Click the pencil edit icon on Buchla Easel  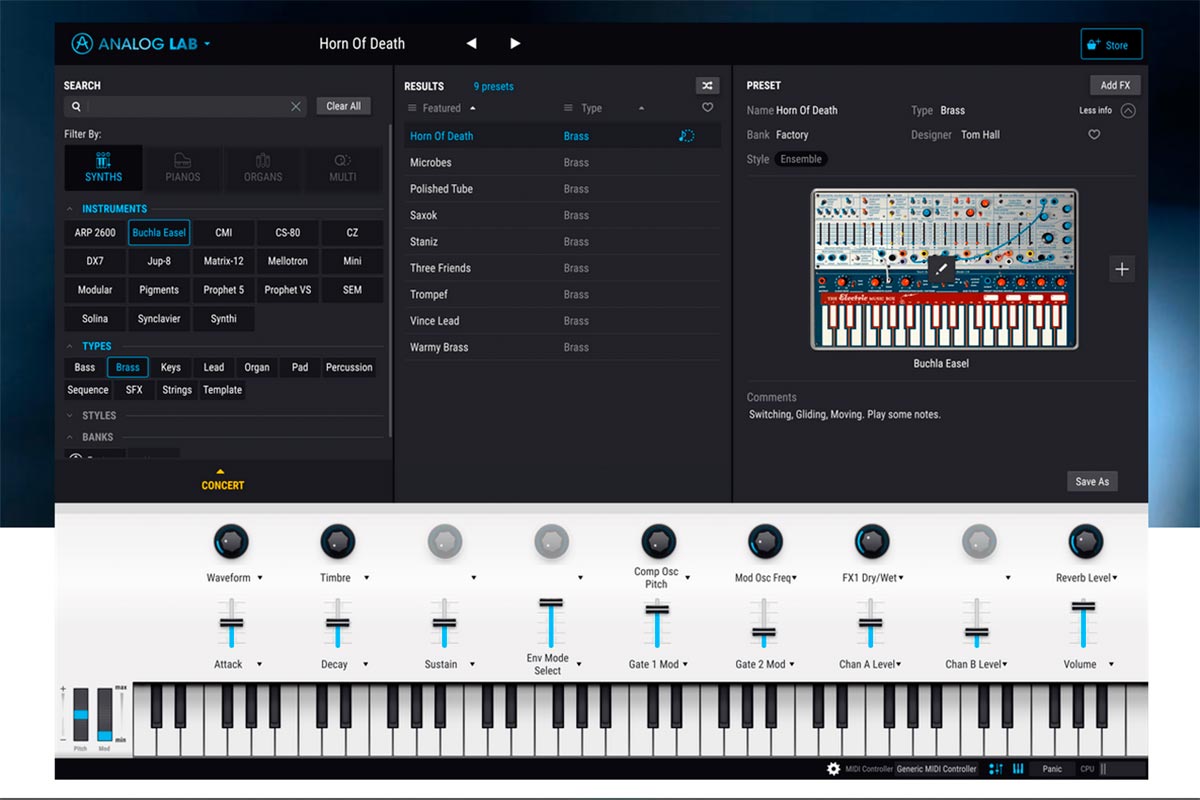(941, 268)
